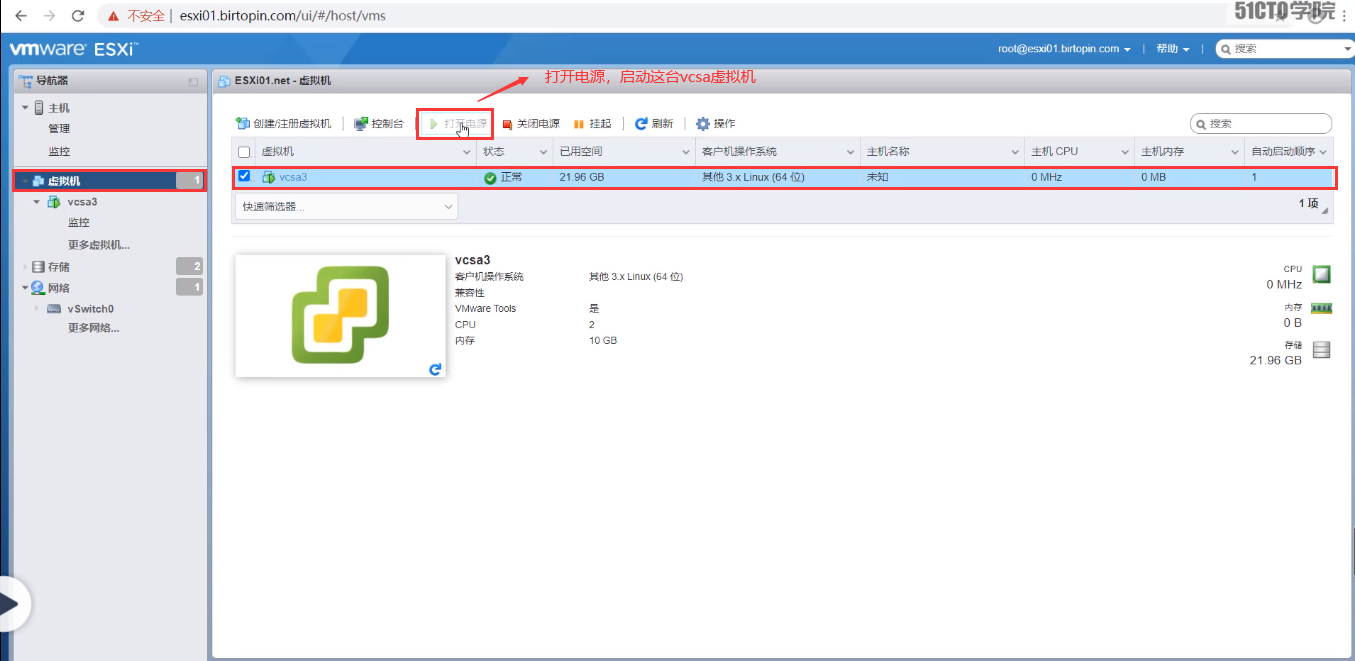This screenshot has height=661, width=1355.
Task: Open the root@esxi01.birtopin.com user menu
Action: point(1064,48)
